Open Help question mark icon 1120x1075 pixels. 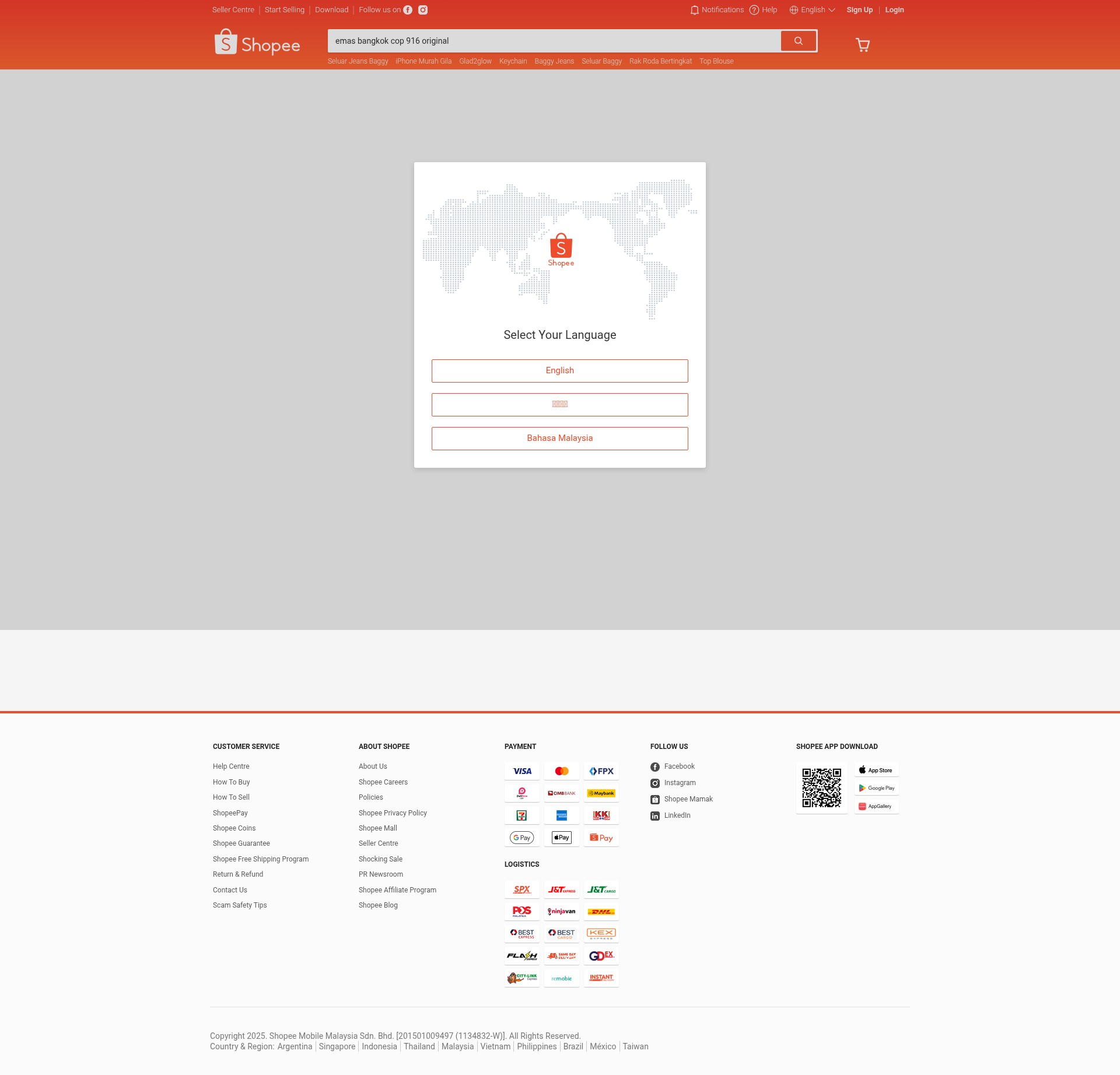[x=754, y=10]
